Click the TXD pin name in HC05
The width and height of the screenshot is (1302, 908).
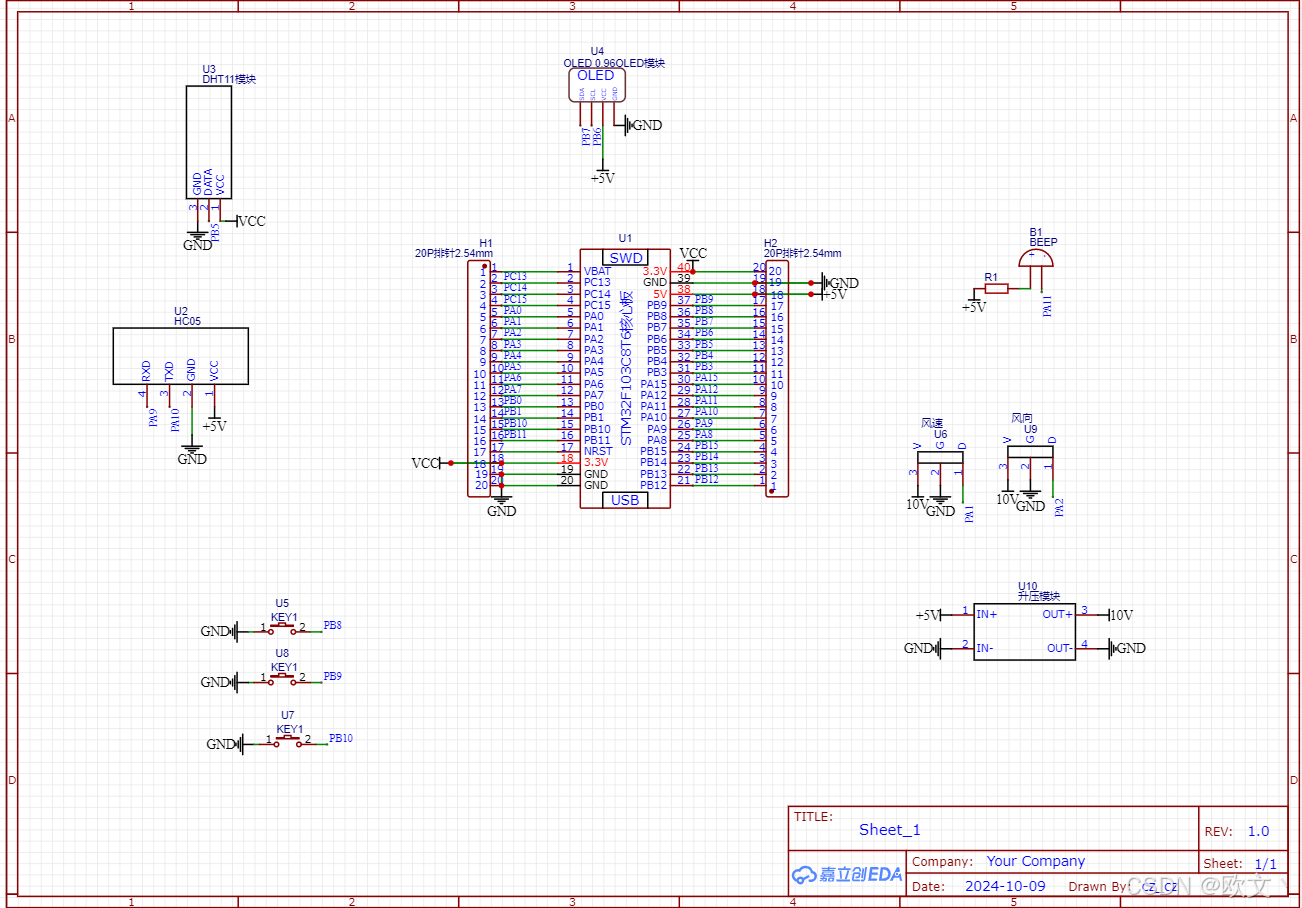tap(169, 371)
